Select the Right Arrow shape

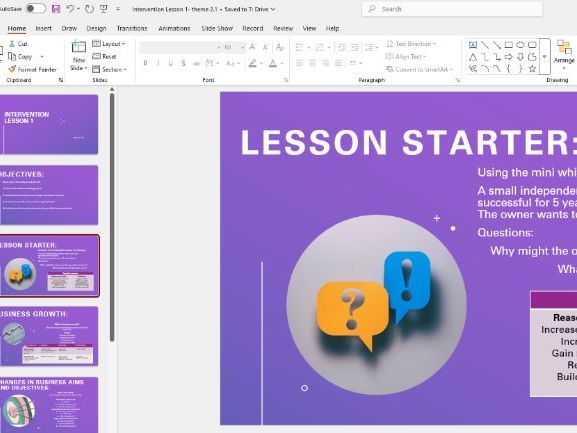[x=509, y=57]
